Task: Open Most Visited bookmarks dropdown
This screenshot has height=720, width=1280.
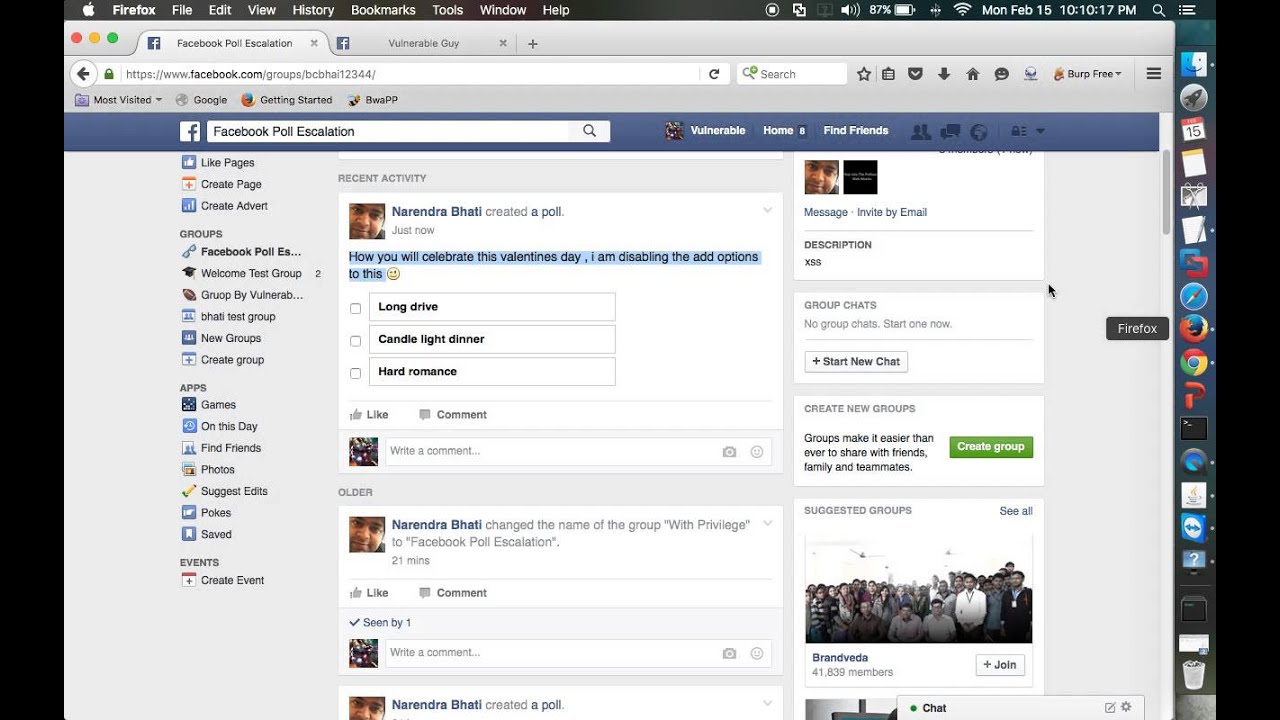Action: pyautogui.click(x=118, y=100)
